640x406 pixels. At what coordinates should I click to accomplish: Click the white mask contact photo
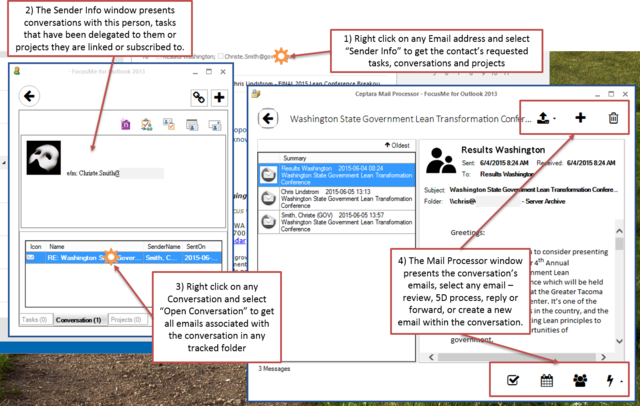tap(44, 158)
